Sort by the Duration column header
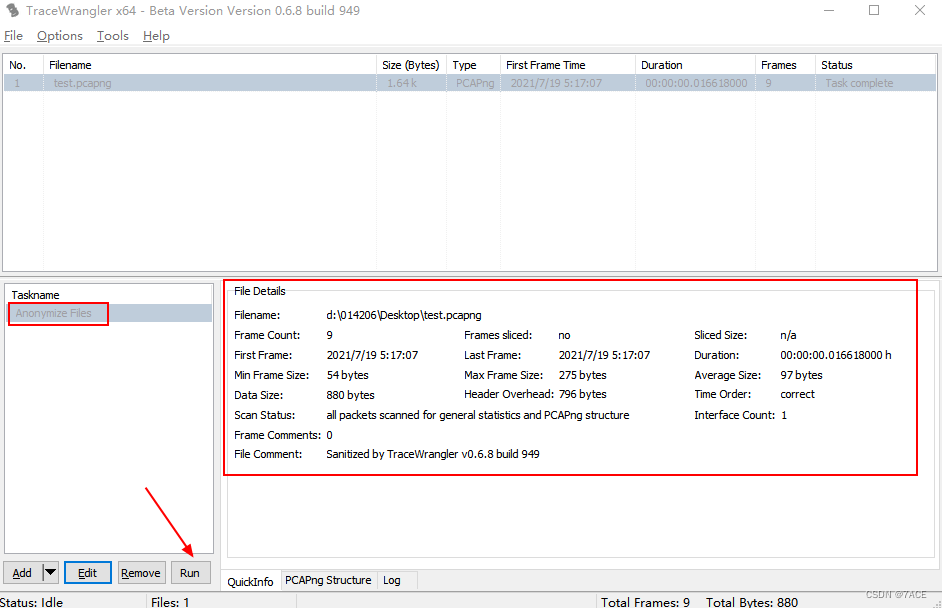942x608 pixels. (695, 65)
